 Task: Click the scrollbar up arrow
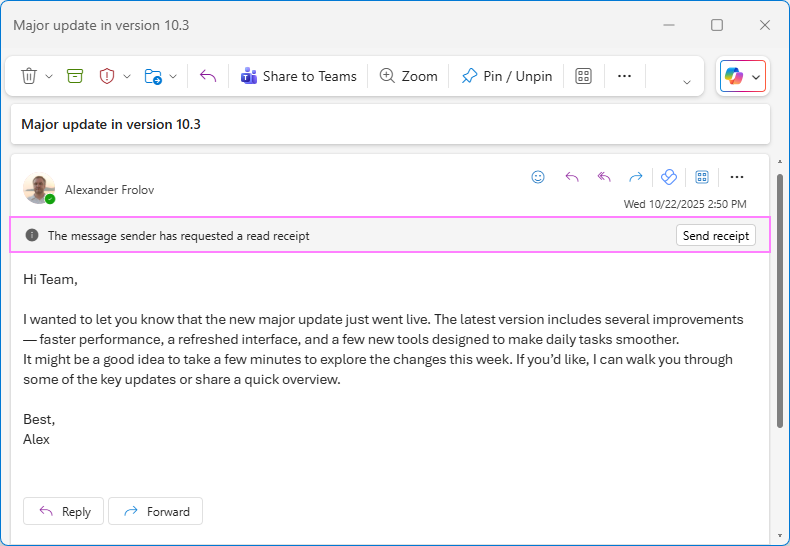click(x=780, y=162)
